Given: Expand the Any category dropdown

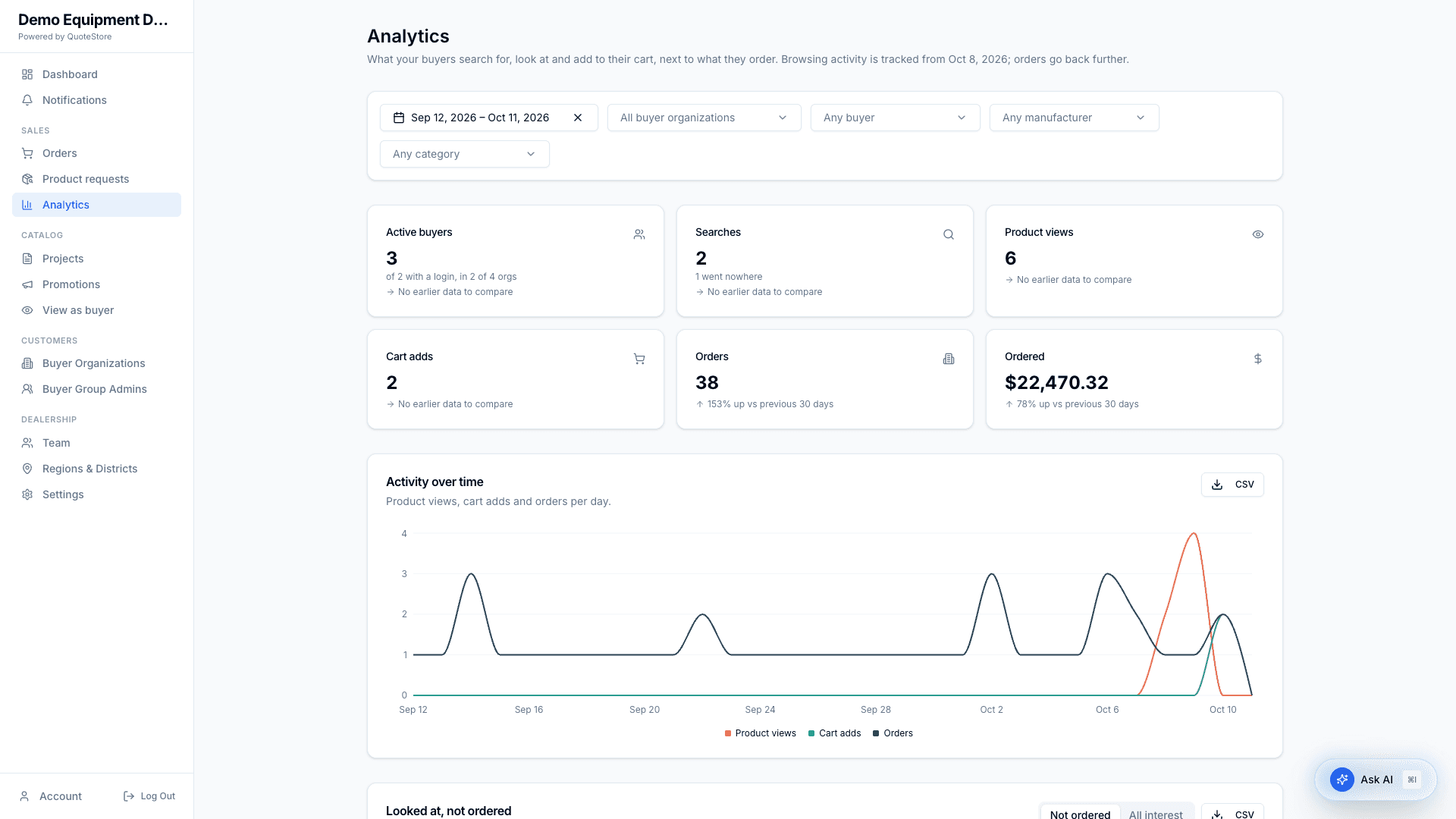Looking at the screenshot, I should (x=464, y=154).
